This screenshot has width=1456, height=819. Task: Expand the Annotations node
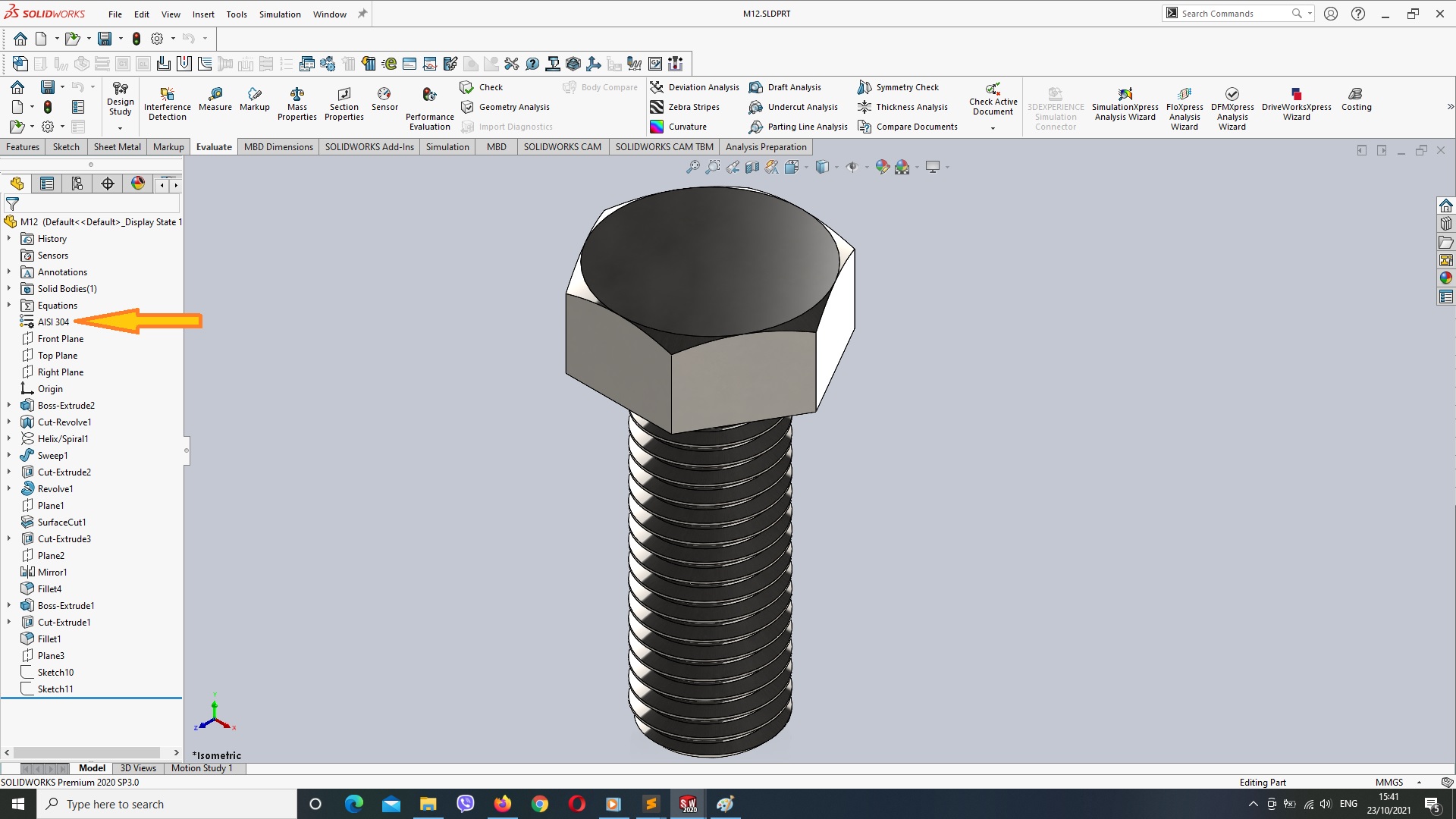point(9,271)
